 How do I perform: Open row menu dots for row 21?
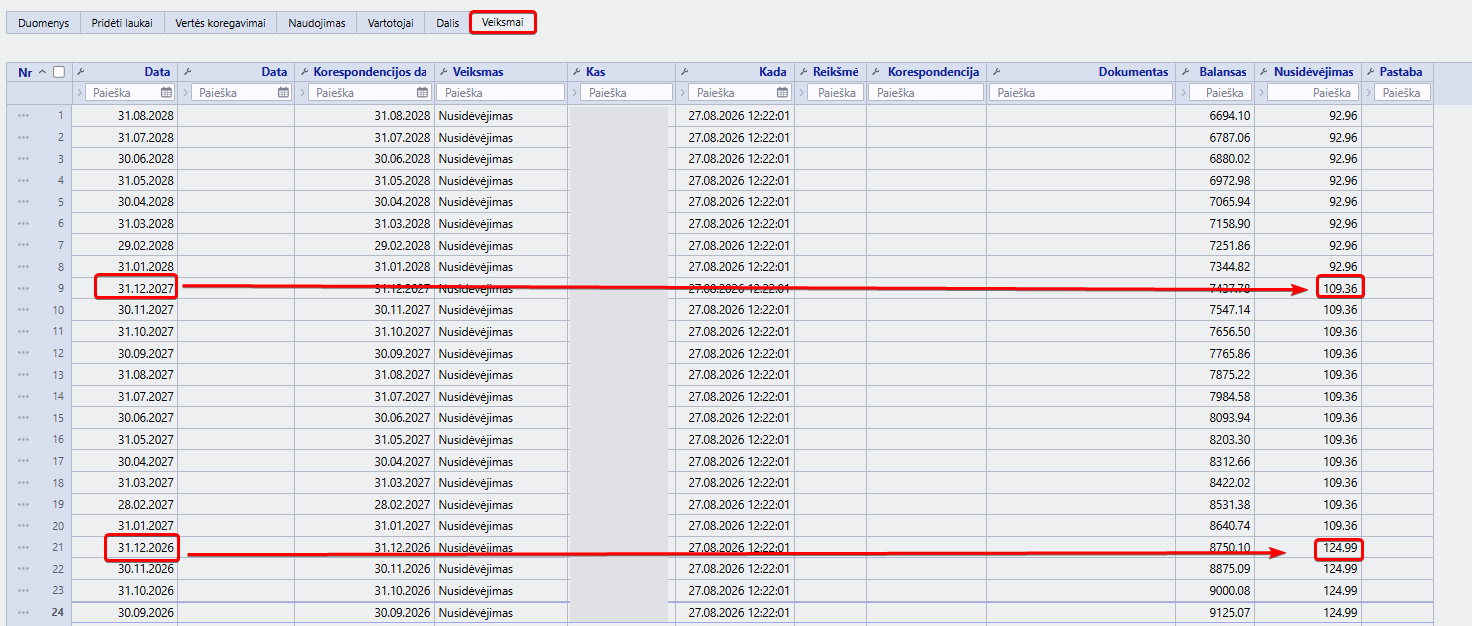coord(23,548)
